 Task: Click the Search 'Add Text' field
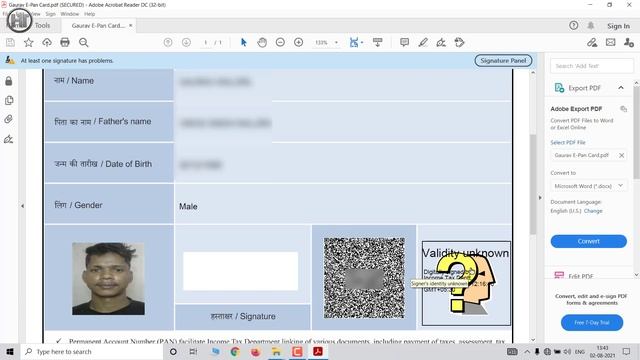(592, 66)
